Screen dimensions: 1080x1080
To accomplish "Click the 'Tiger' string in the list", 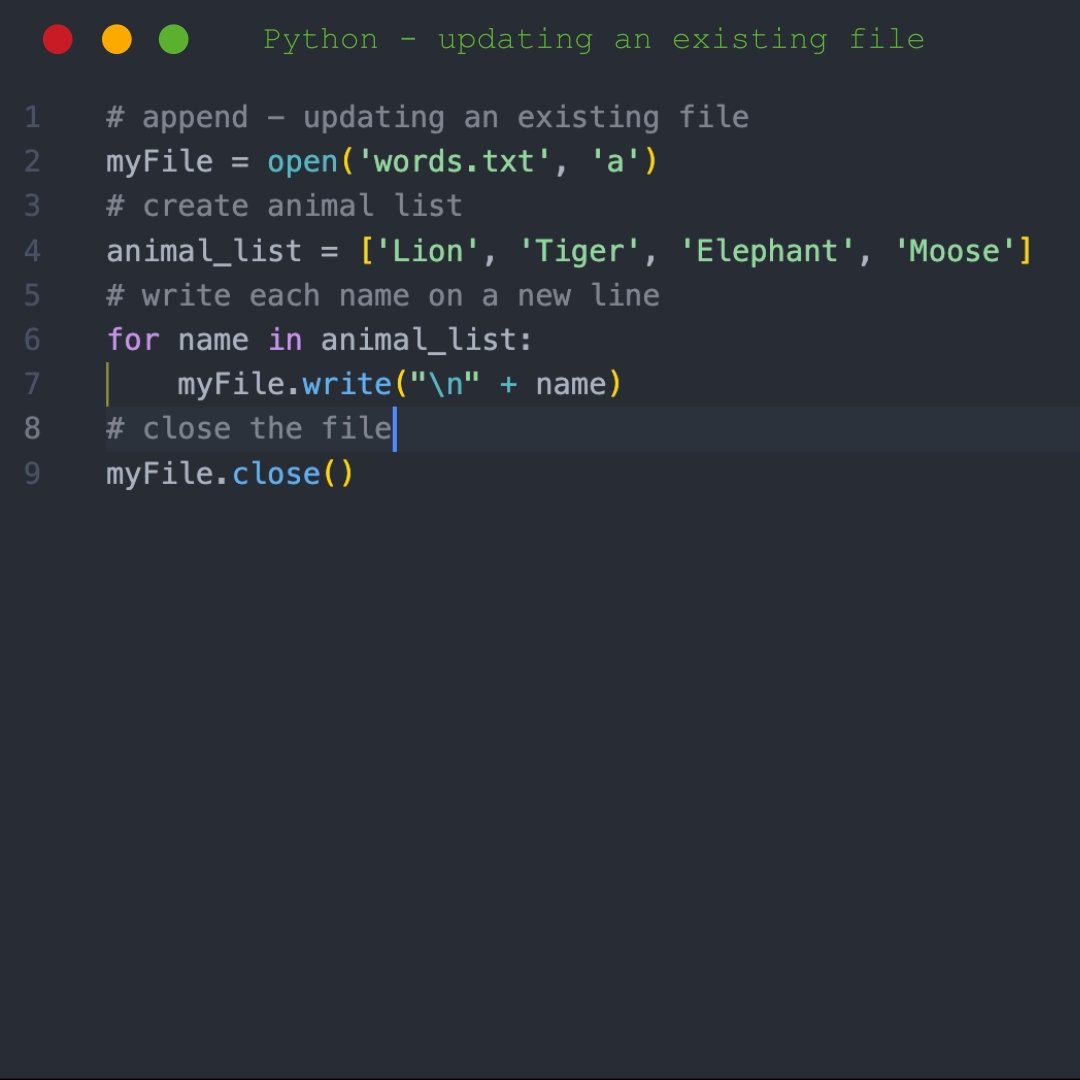I will pyautogui.click(x=579, y=251).
